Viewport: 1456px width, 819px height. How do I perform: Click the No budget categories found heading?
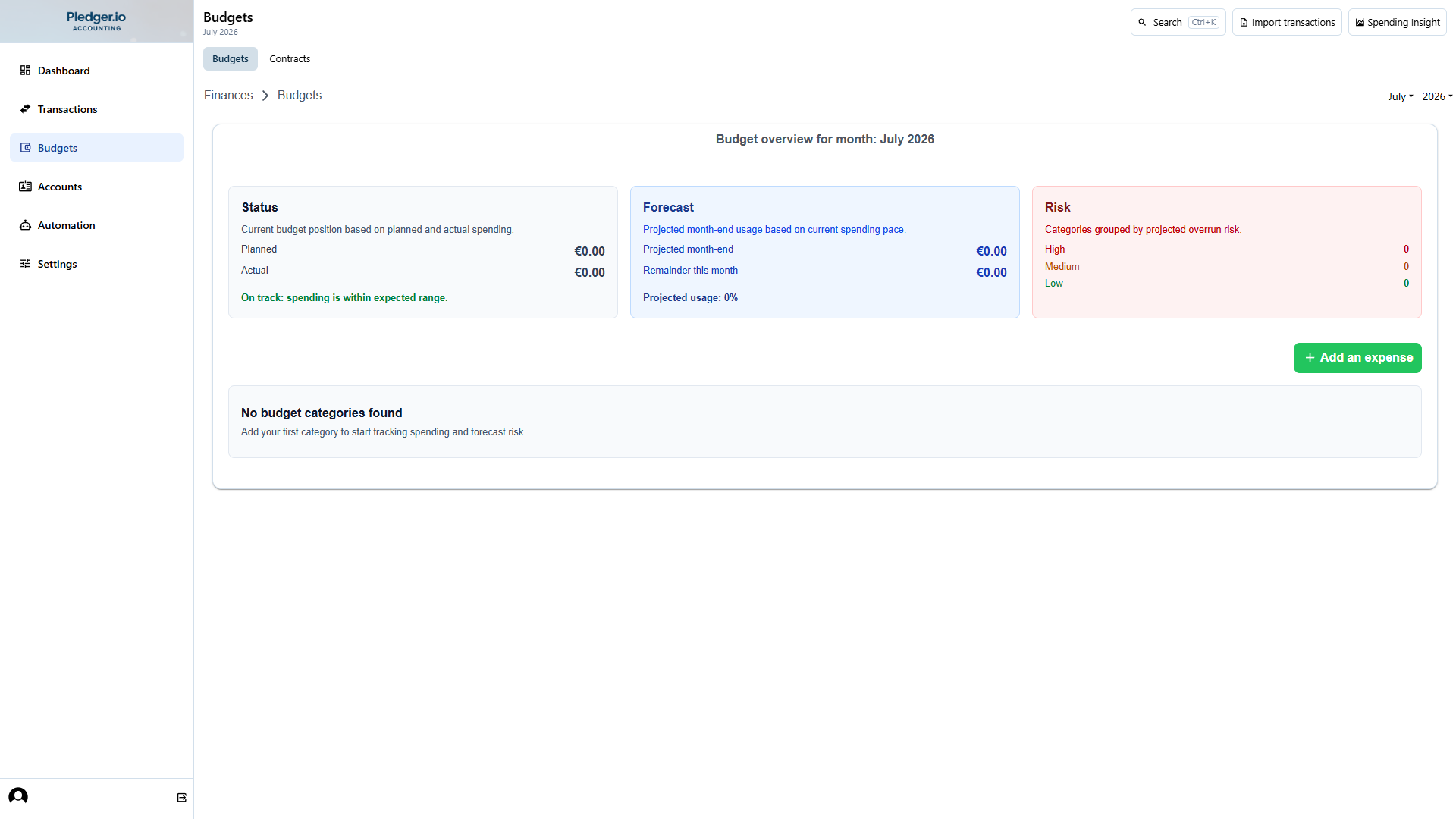322,413
